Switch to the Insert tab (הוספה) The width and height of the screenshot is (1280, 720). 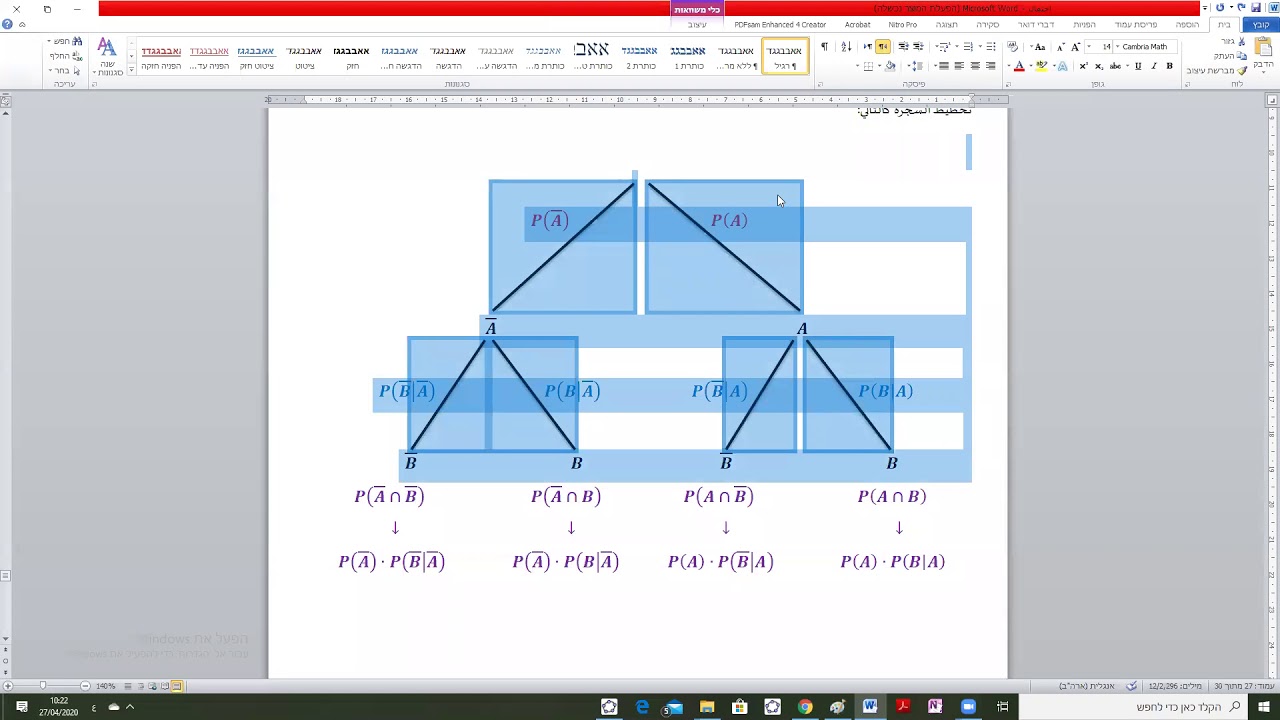coord(1187,24)
